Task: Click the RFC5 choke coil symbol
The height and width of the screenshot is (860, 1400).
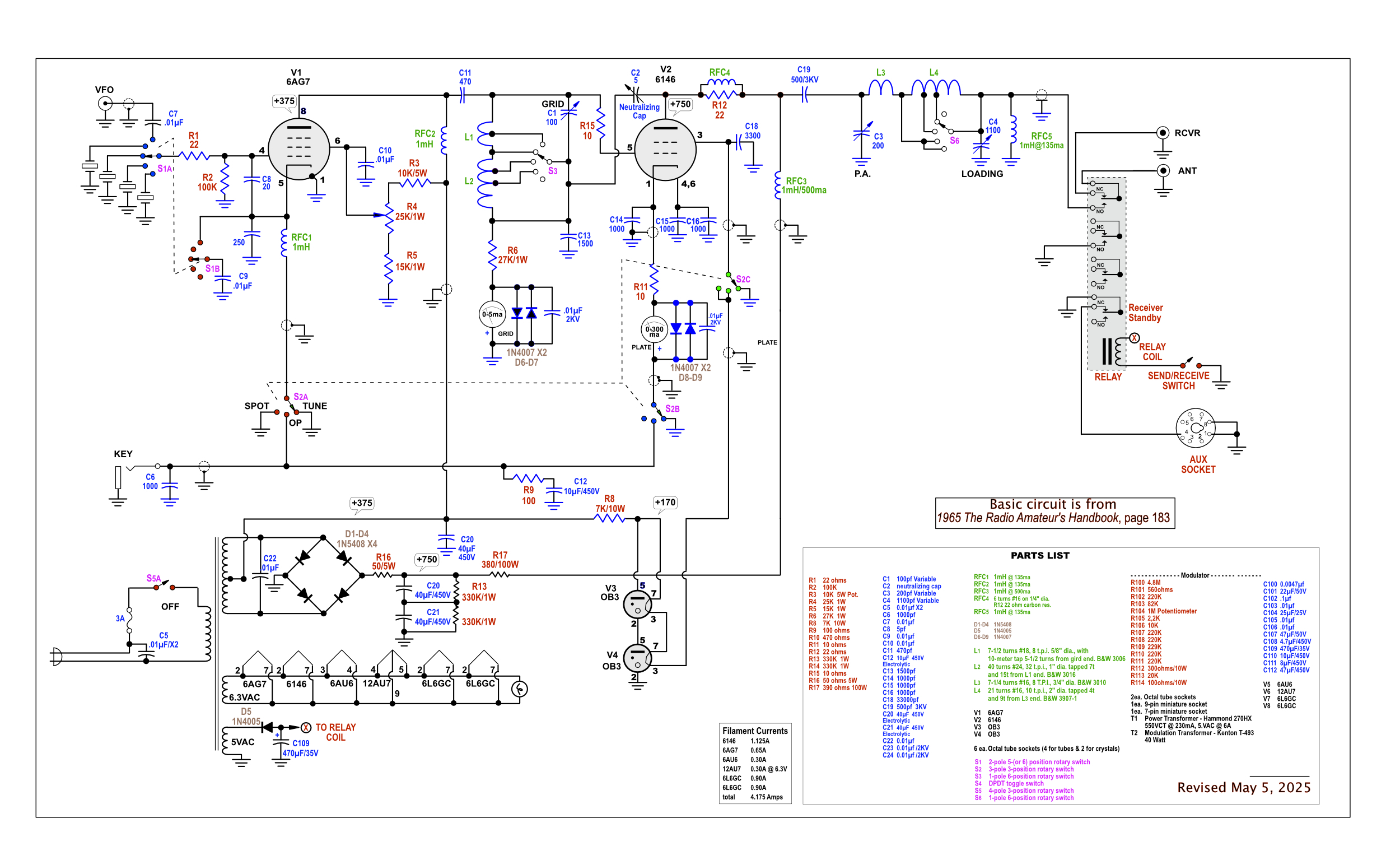Action: (x=1013, y=130)
